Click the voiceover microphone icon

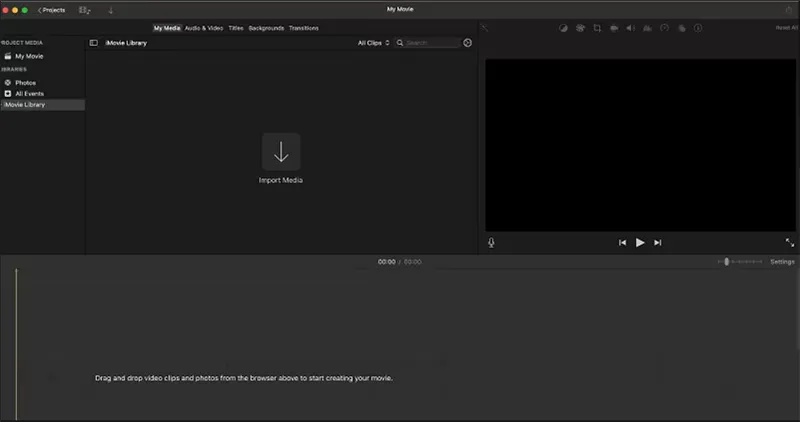pos(491,243)
